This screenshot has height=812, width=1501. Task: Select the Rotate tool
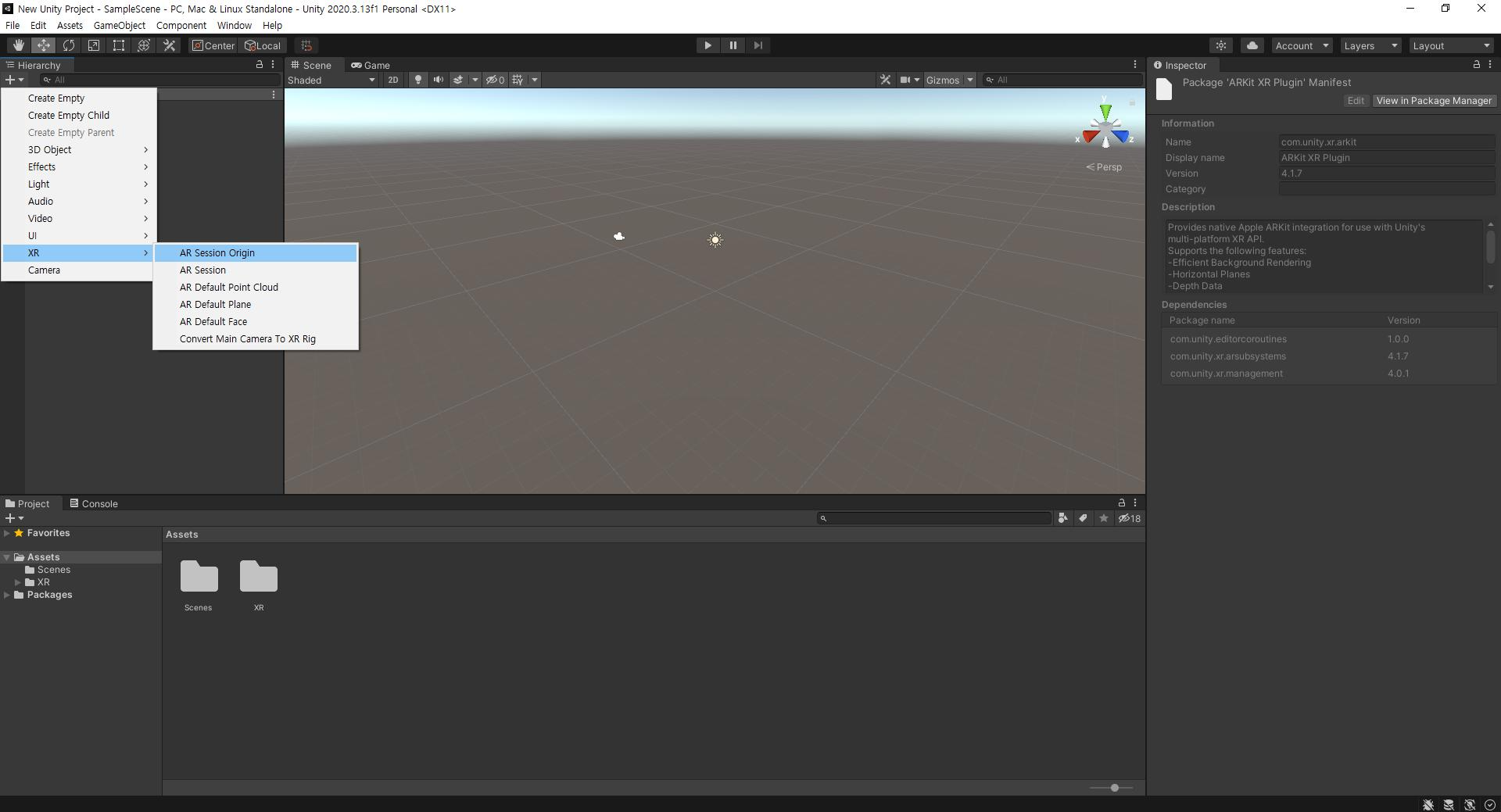[69, 45]
